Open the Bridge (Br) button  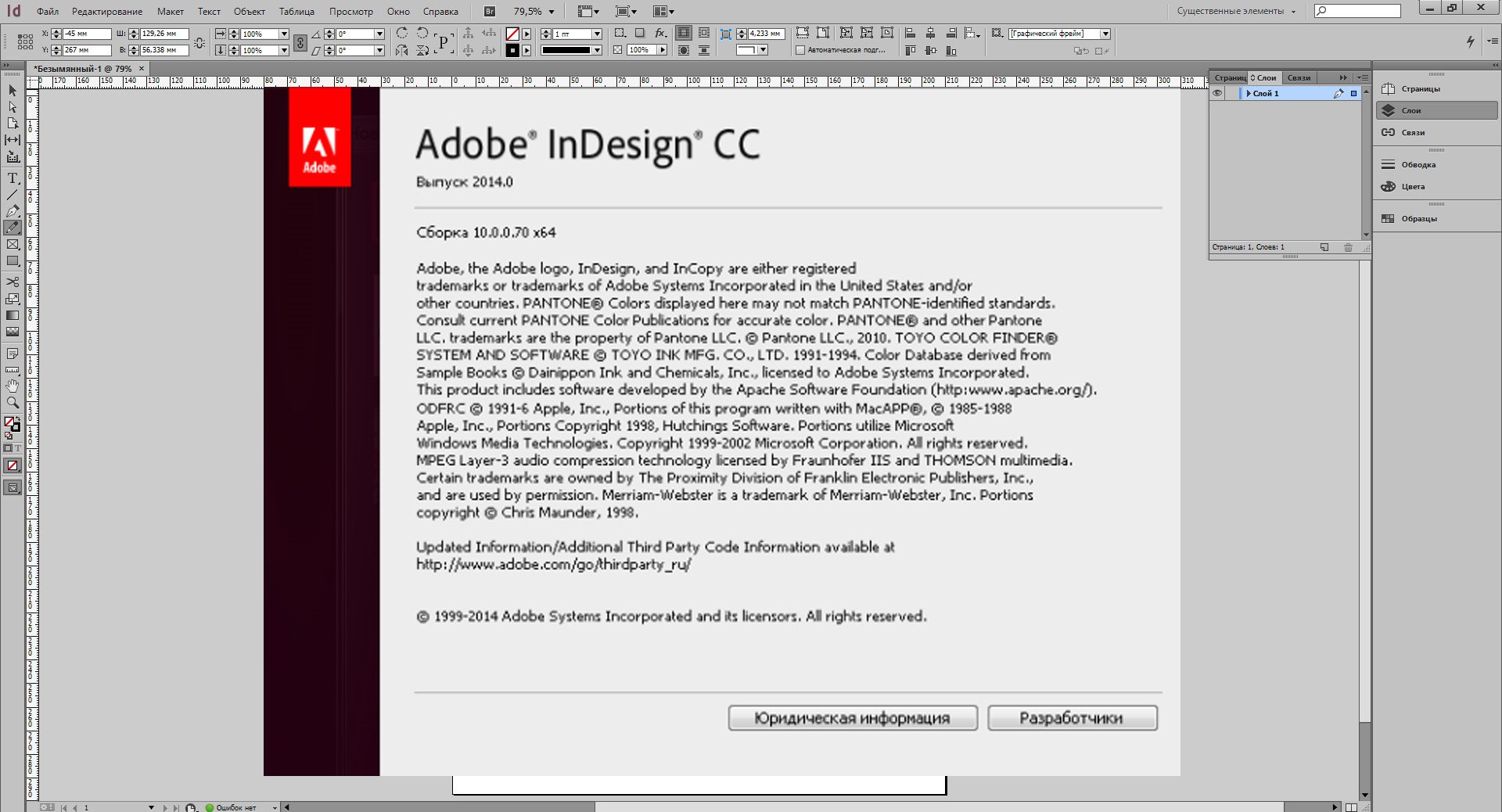(490, 11)
